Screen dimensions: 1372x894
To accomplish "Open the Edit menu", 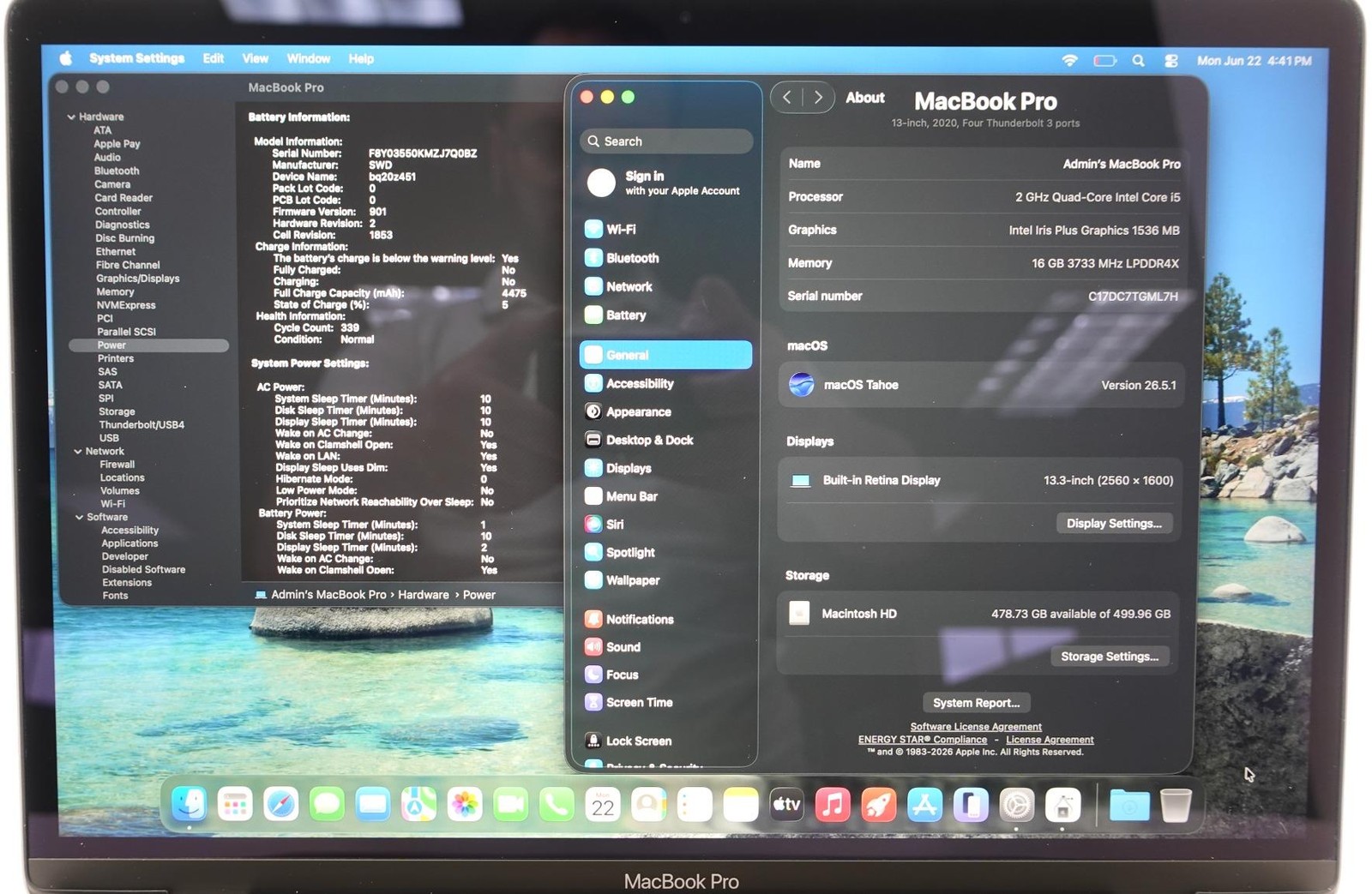I will pos(214,58).
